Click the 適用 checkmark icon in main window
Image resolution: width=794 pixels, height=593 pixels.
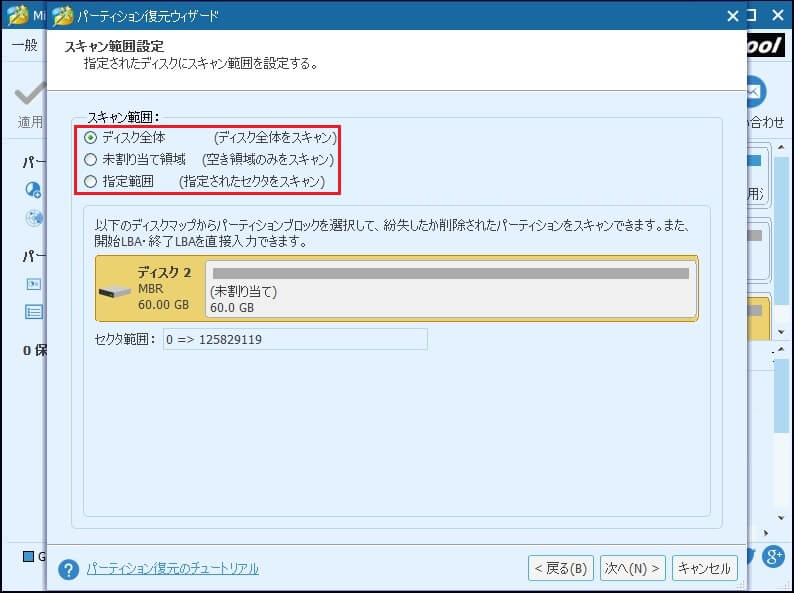(30, 94)
